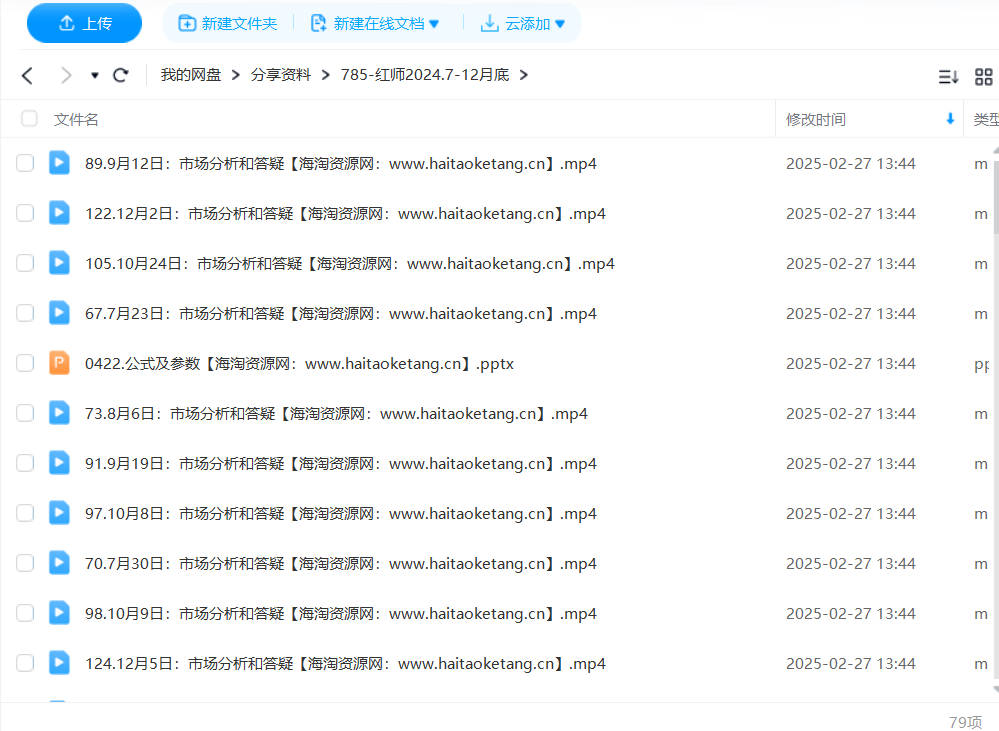Expand chevron after 785-红师2024.7-12月底 breadcrumb
Screen dimensions: 999x731
point(524,75)
